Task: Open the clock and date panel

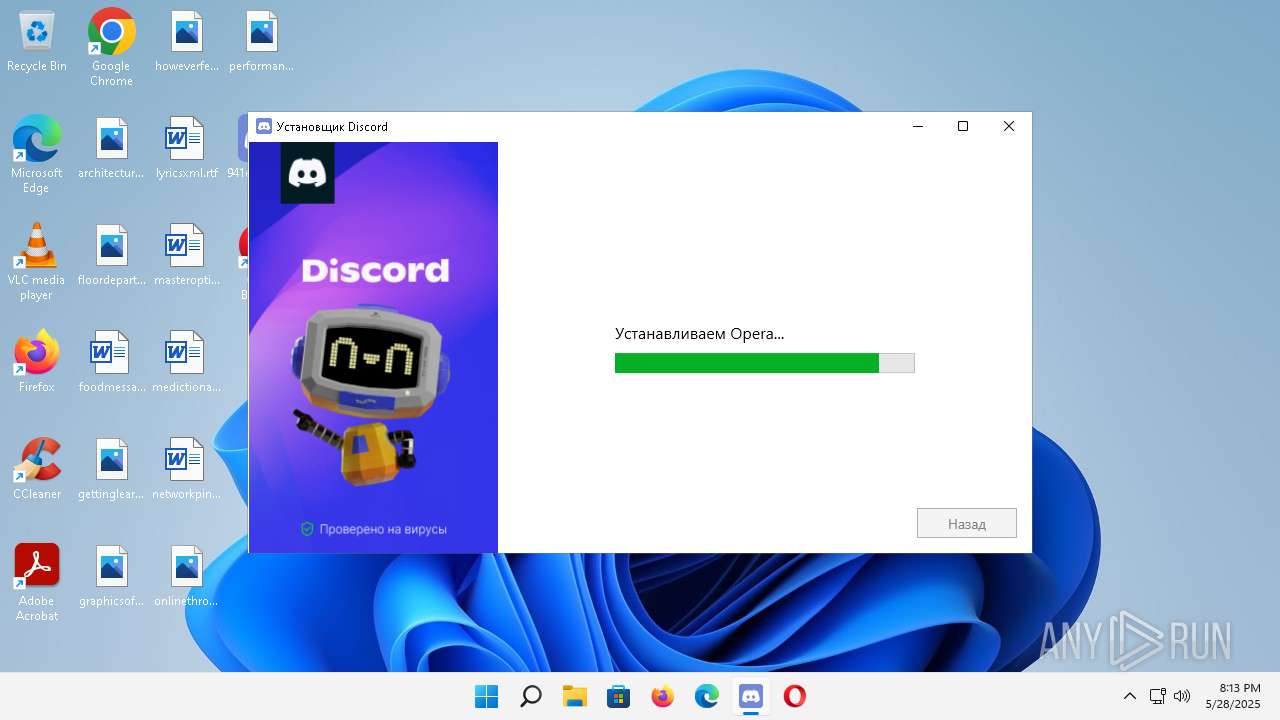Action: click(1233, 696)
